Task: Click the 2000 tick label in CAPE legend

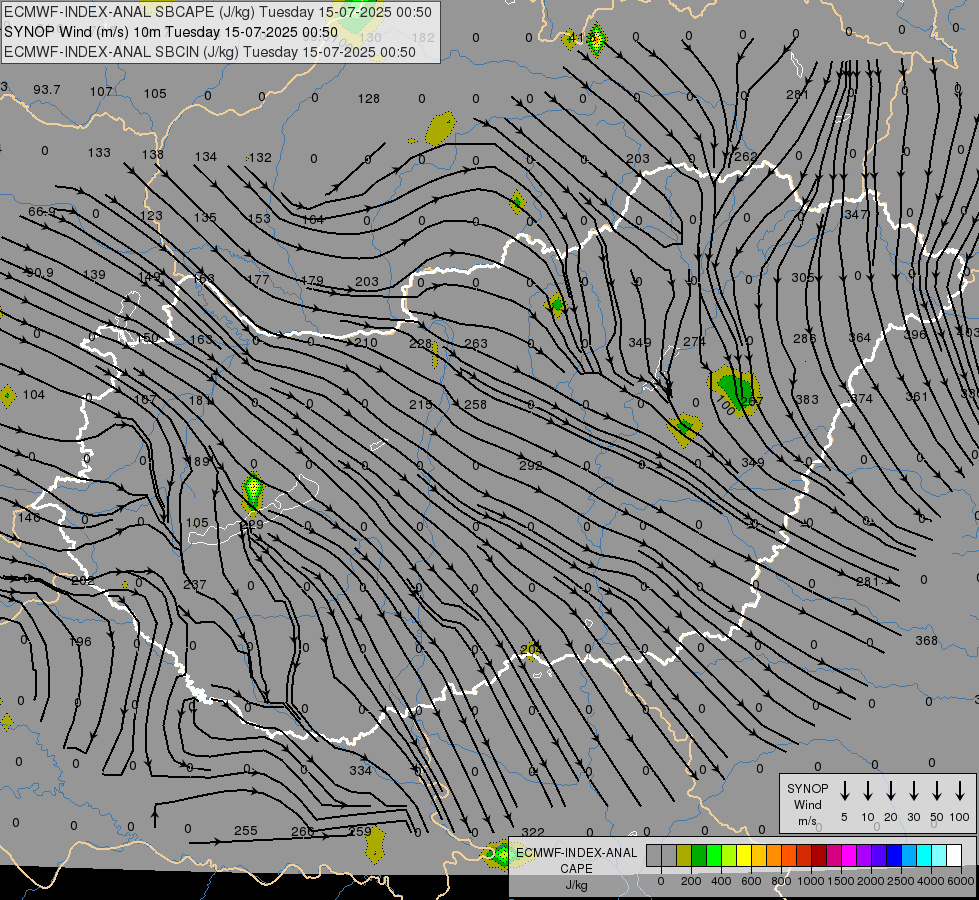Action: tap(871, 881)
